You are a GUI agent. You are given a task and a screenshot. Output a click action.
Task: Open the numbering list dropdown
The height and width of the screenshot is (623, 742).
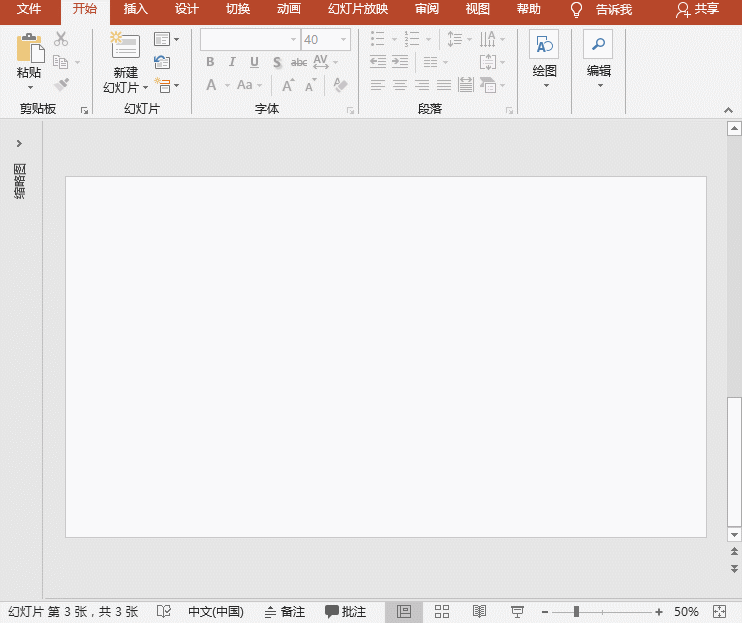(x=428, y=39)
